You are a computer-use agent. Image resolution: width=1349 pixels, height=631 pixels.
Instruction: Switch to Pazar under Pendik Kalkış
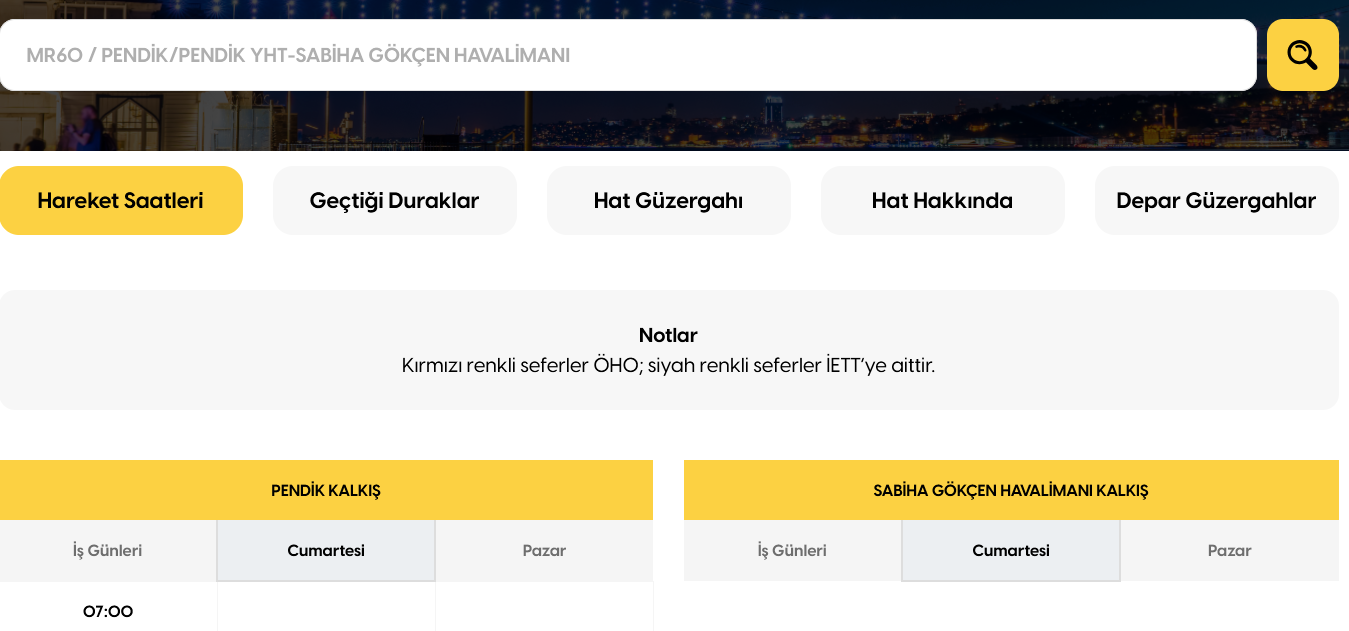coord(544,550)
